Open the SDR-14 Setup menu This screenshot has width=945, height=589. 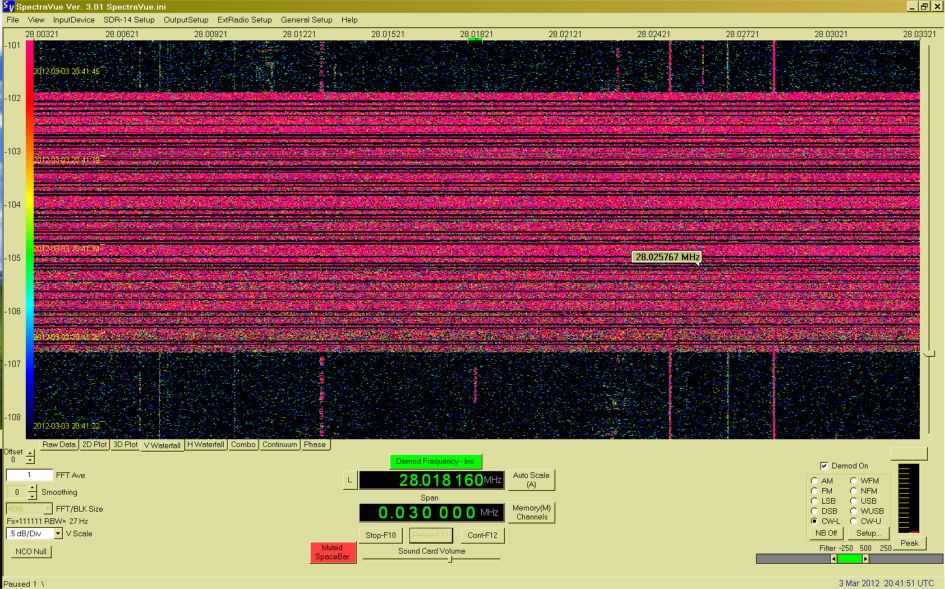pos(129,20)
